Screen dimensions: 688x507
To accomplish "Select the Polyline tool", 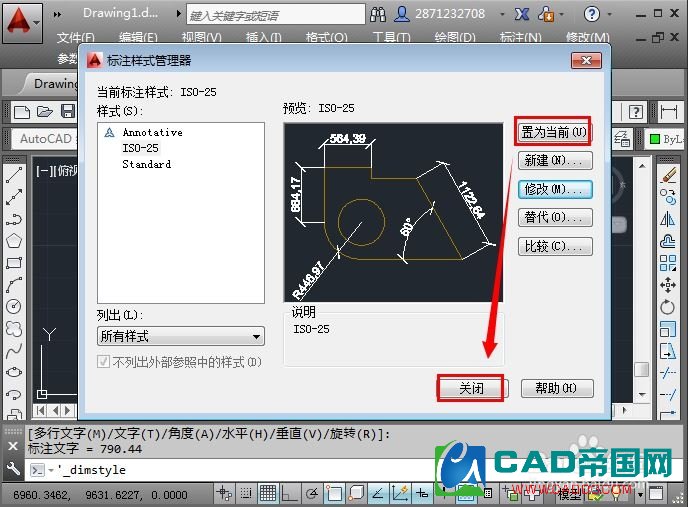I will point(14,219).
